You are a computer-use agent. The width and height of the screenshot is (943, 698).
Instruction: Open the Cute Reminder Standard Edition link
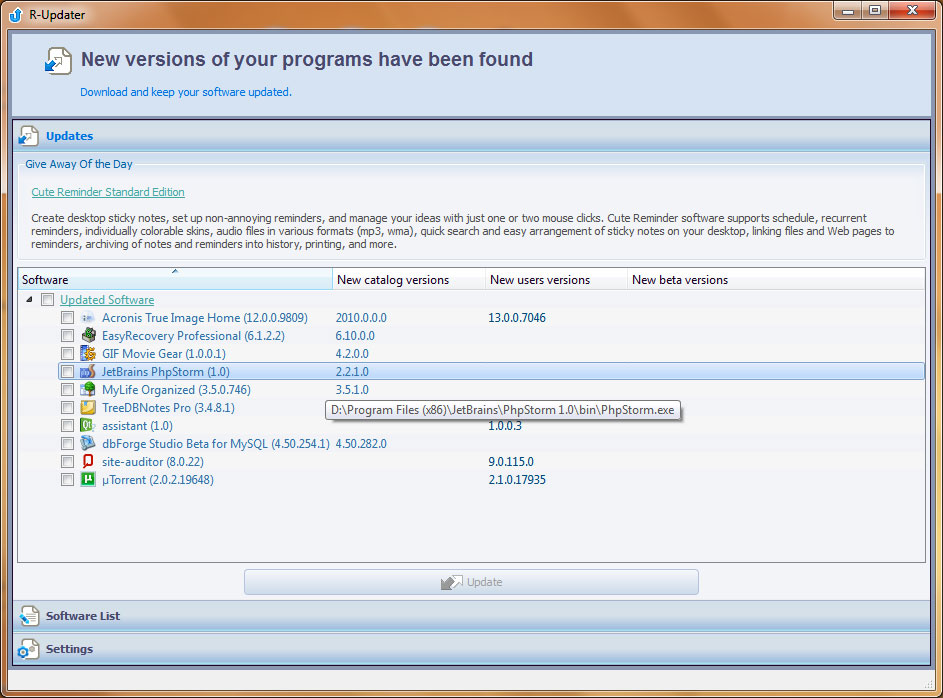108,192
